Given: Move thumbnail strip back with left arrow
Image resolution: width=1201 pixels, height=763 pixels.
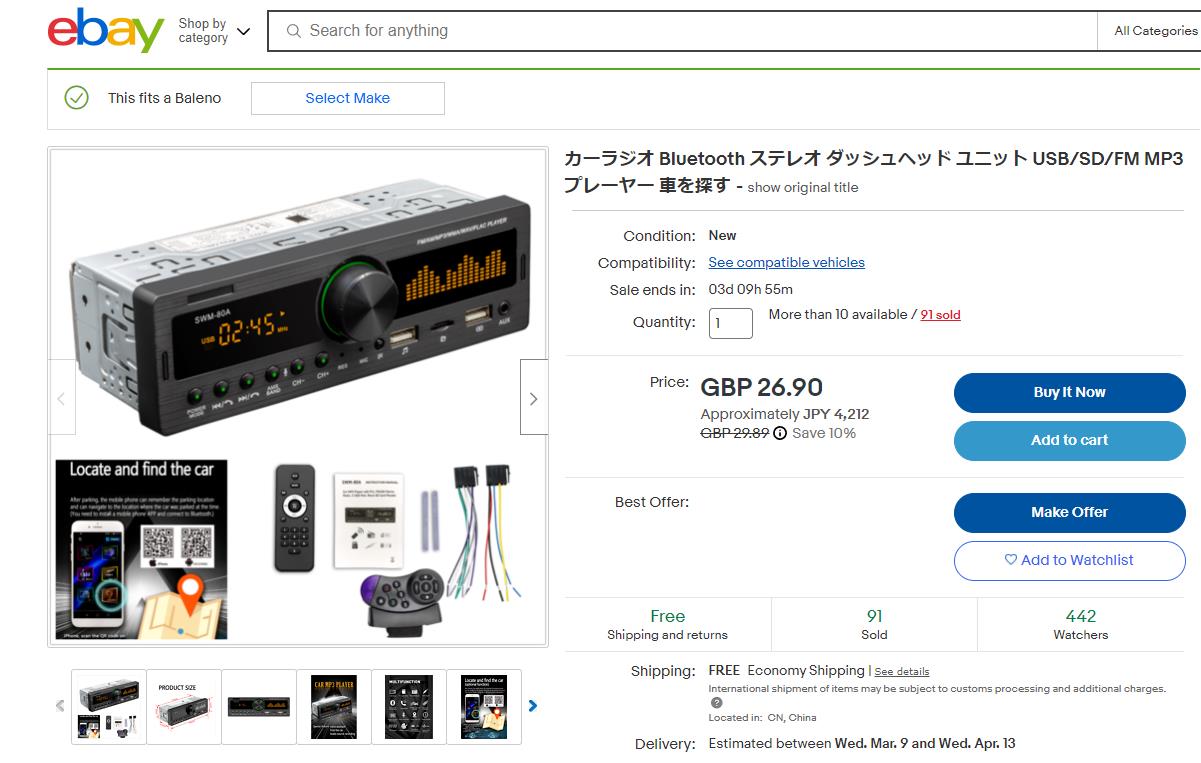Looking at the screenshot, I should (x=59, y=706).
